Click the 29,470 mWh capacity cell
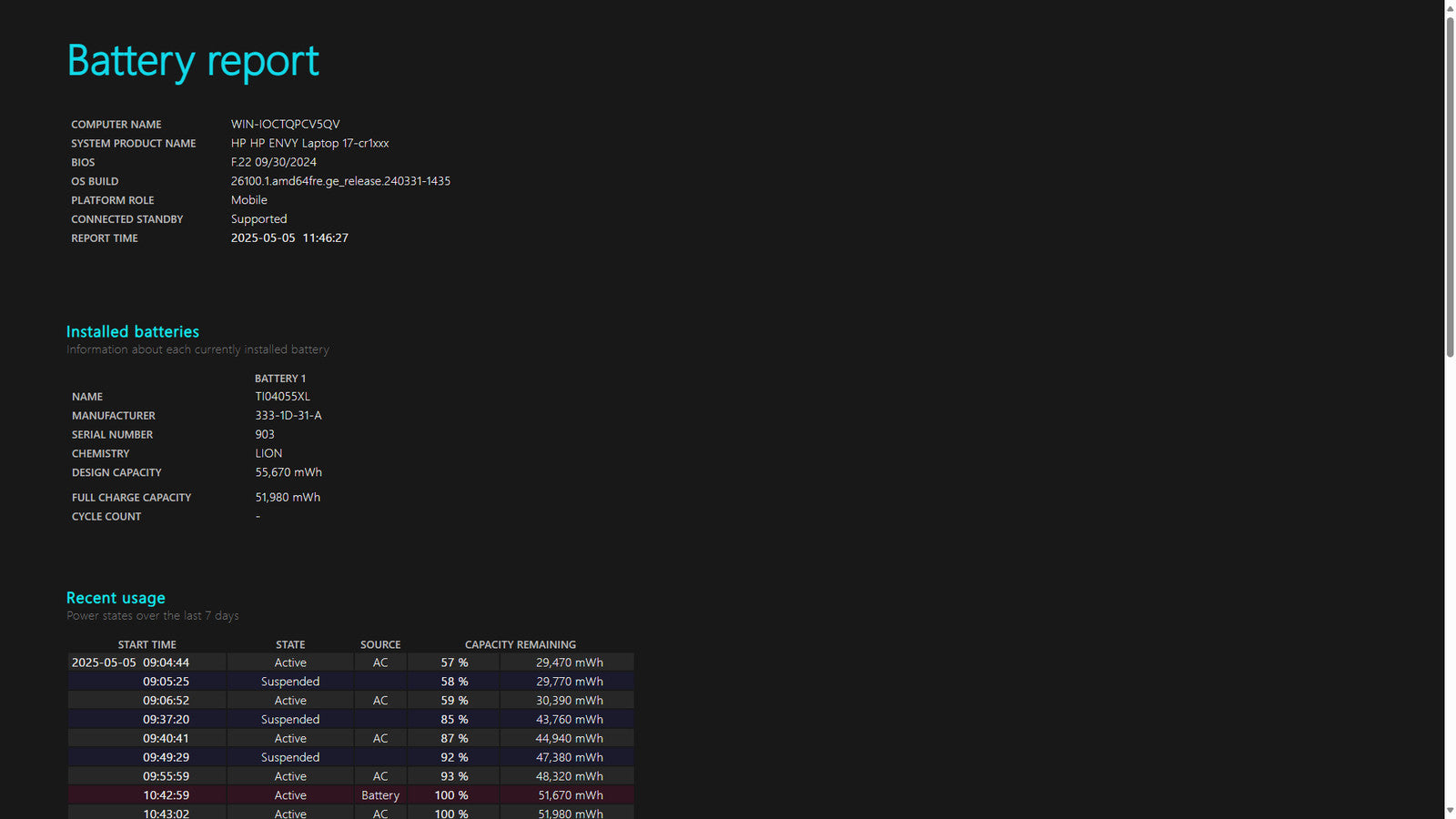The image size is (1456, 819). tap(569, 662)
